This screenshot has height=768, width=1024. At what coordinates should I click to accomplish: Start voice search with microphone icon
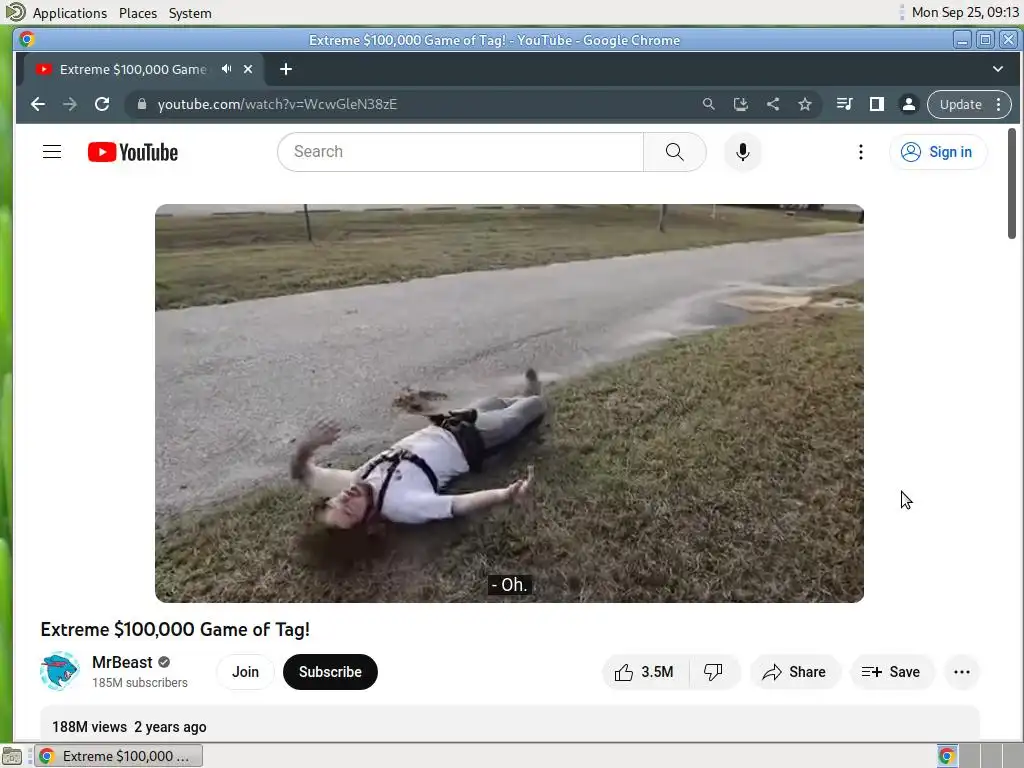click(743, 152)
